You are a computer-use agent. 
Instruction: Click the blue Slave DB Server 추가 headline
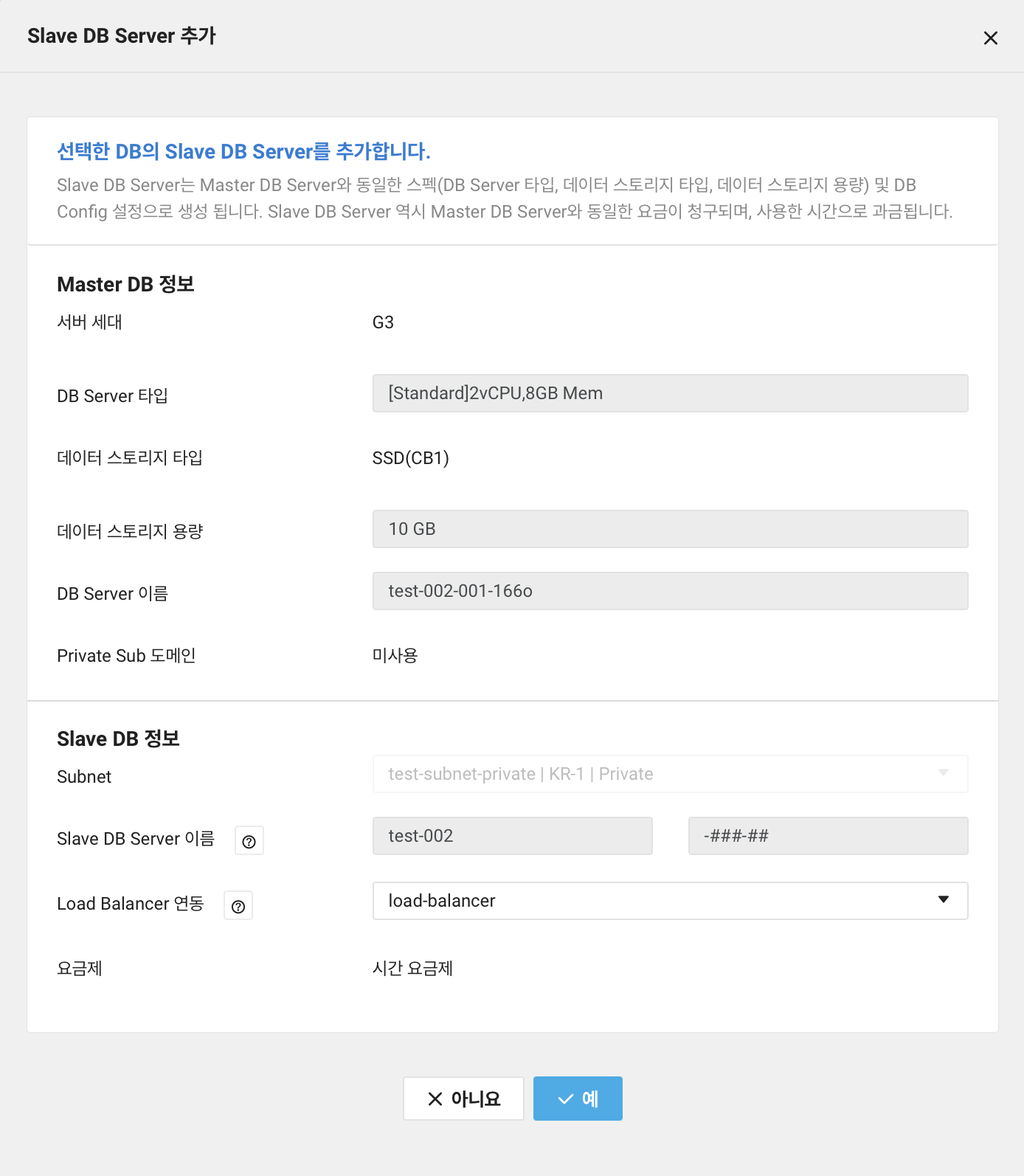[x=243, y=151]
